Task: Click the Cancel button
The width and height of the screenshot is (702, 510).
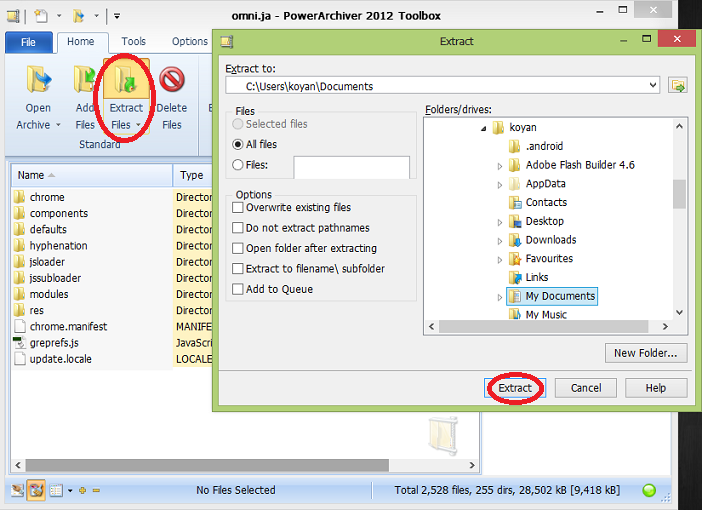Action: pyautogui.click(x=586, y=388)
